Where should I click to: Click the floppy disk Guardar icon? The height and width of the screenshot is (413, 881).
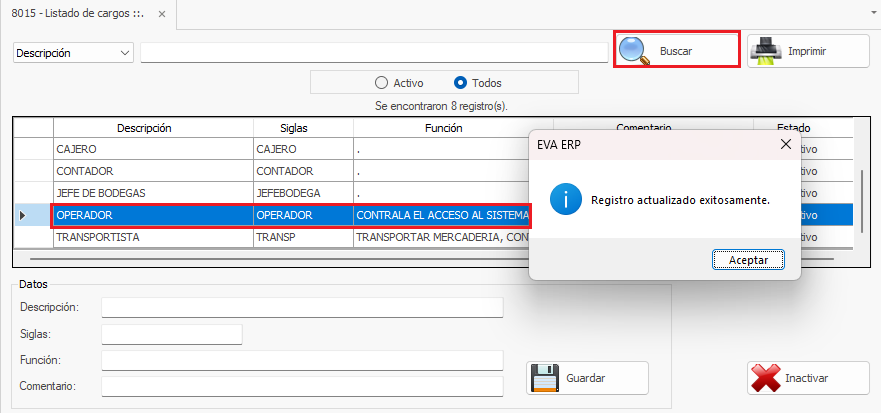click(544, 378)
